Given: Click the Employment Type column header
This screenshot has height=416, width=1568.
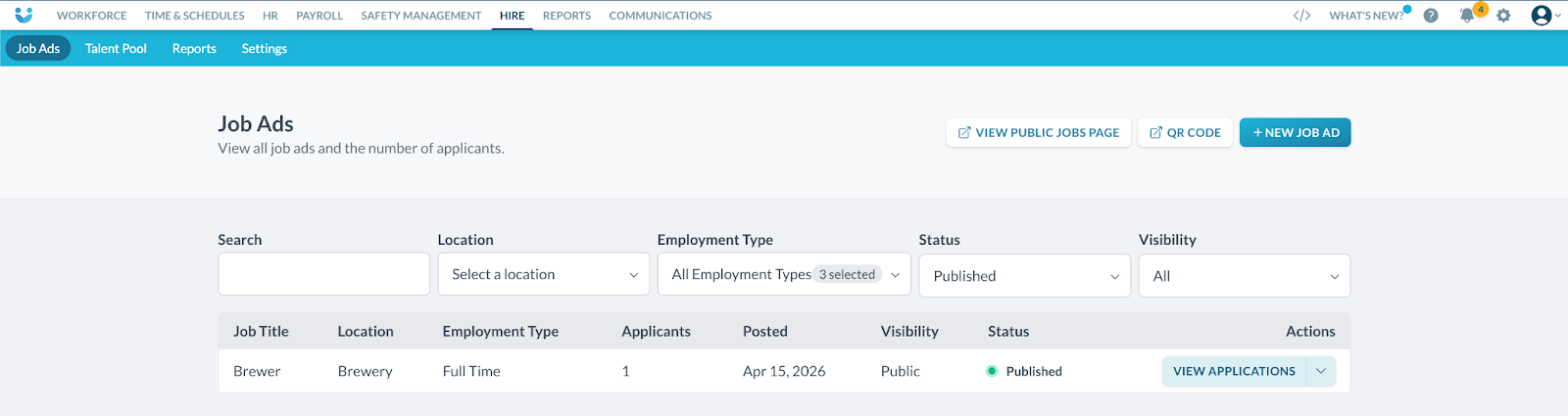Looking at the screenshot, I should point(501,331).
